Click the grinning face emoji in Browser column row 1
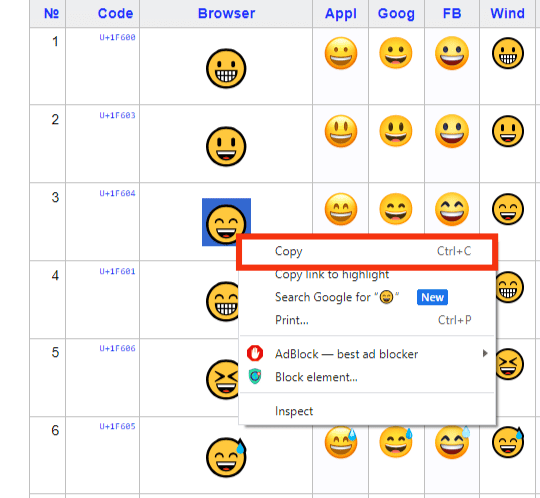The height and width of the screenshot is (498, 540). (226, 69)
